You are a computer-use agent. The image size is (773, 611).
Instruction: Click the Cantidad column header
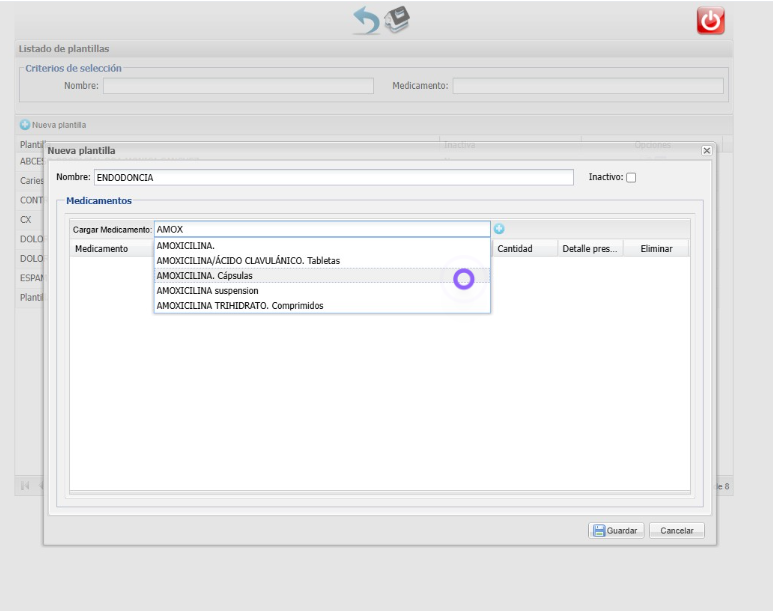pyautogui.click(x=515, y=248)
